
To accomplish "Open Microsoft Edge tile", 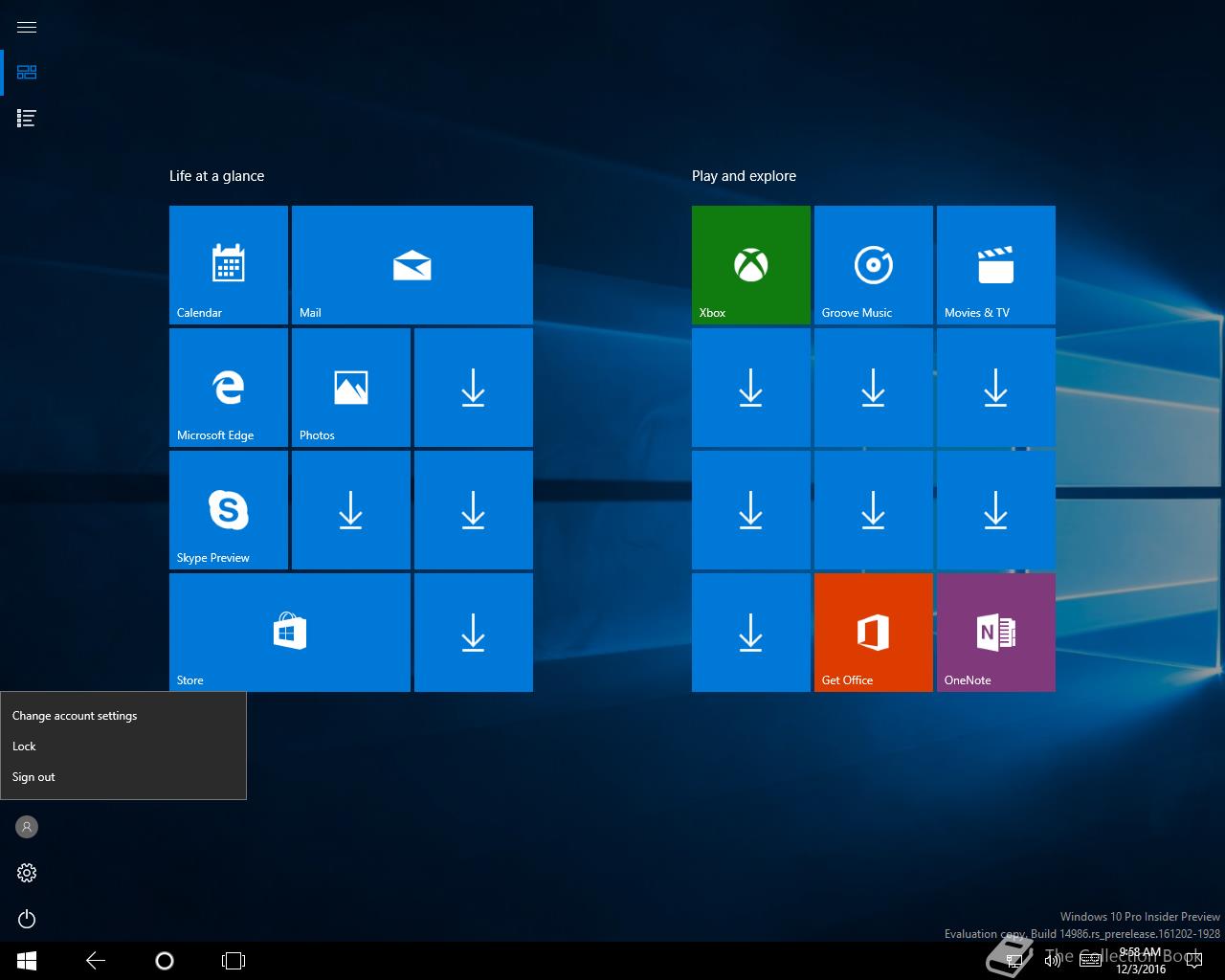I will coord(228,387).
